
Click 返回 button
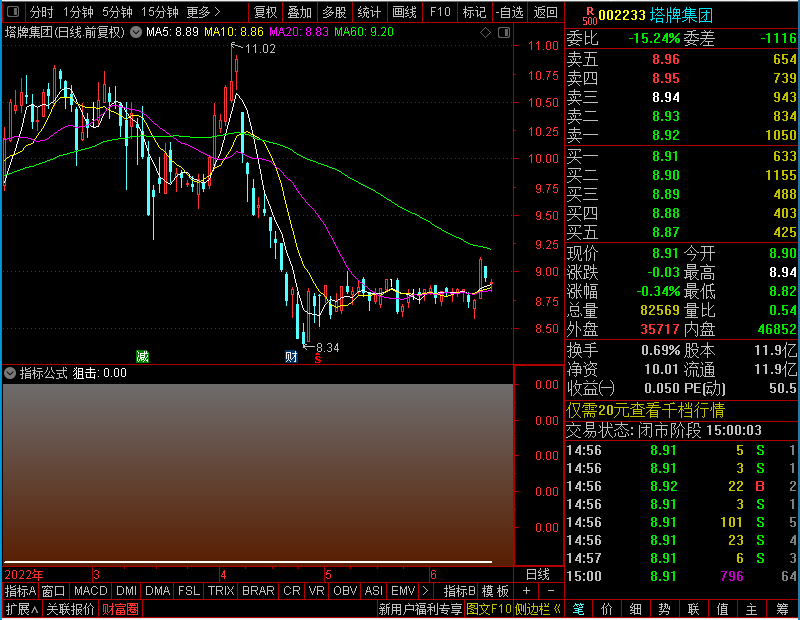545,12
